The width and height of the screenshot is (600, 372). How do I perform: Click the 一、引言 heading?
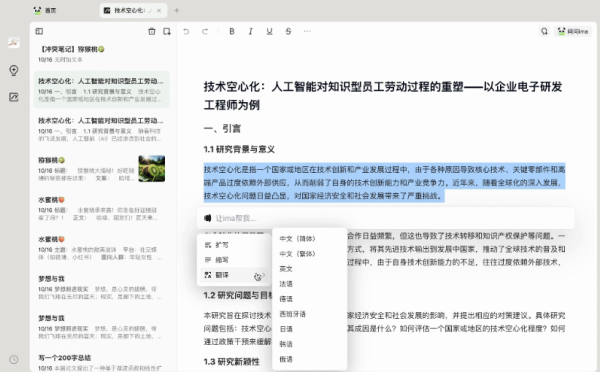click(222, 129)
